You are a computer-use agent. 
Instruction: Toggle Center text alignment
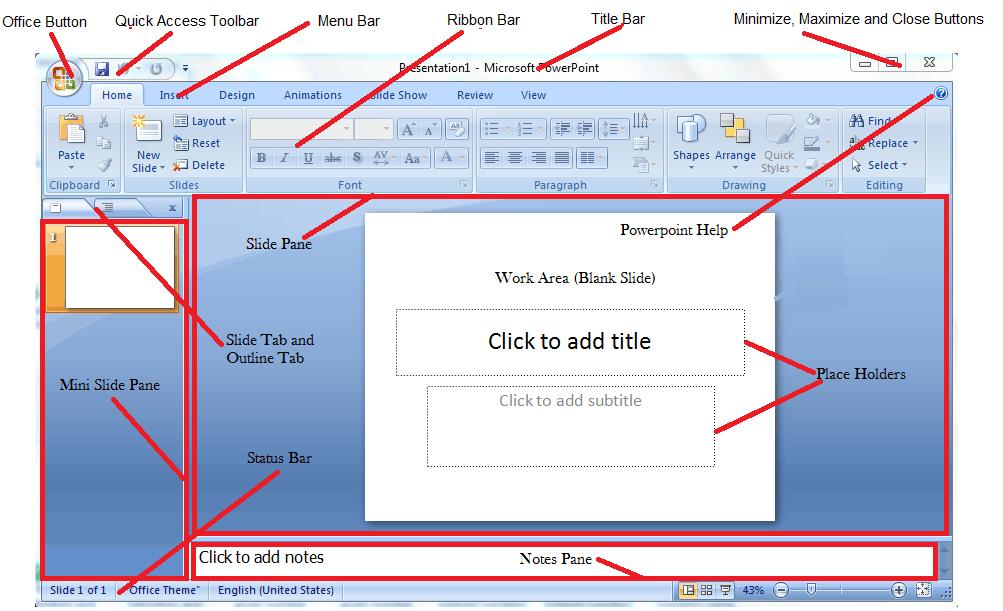point(514,157)
